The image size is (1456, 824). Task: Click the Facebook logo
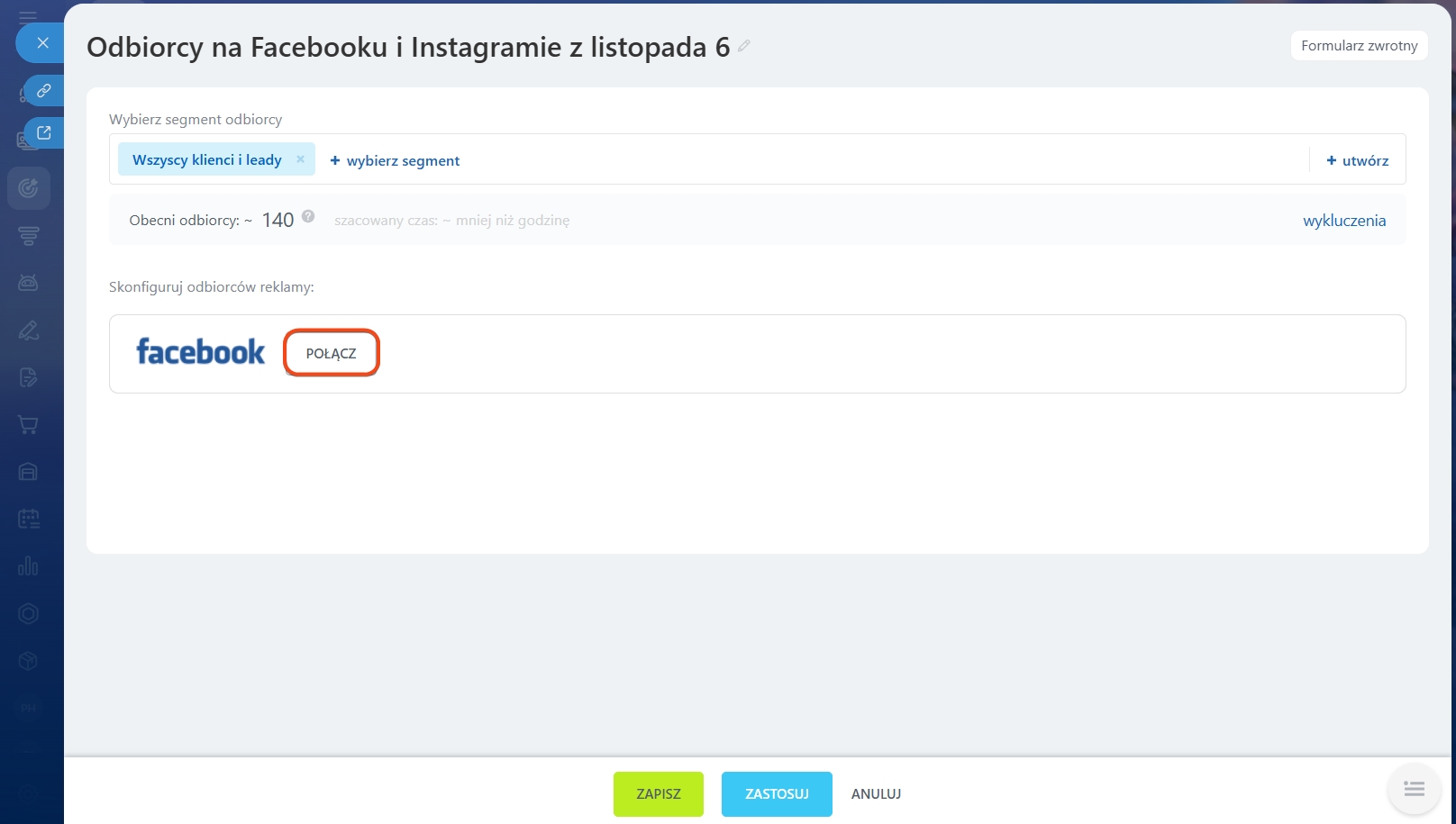pos(201,351)
